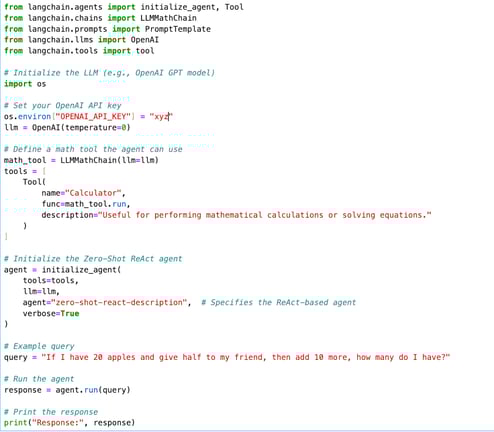Click 'LLMMathChain' in the chains import line
Image resolution: width=494 pixels, height=432 pixels.
(168, 18)
